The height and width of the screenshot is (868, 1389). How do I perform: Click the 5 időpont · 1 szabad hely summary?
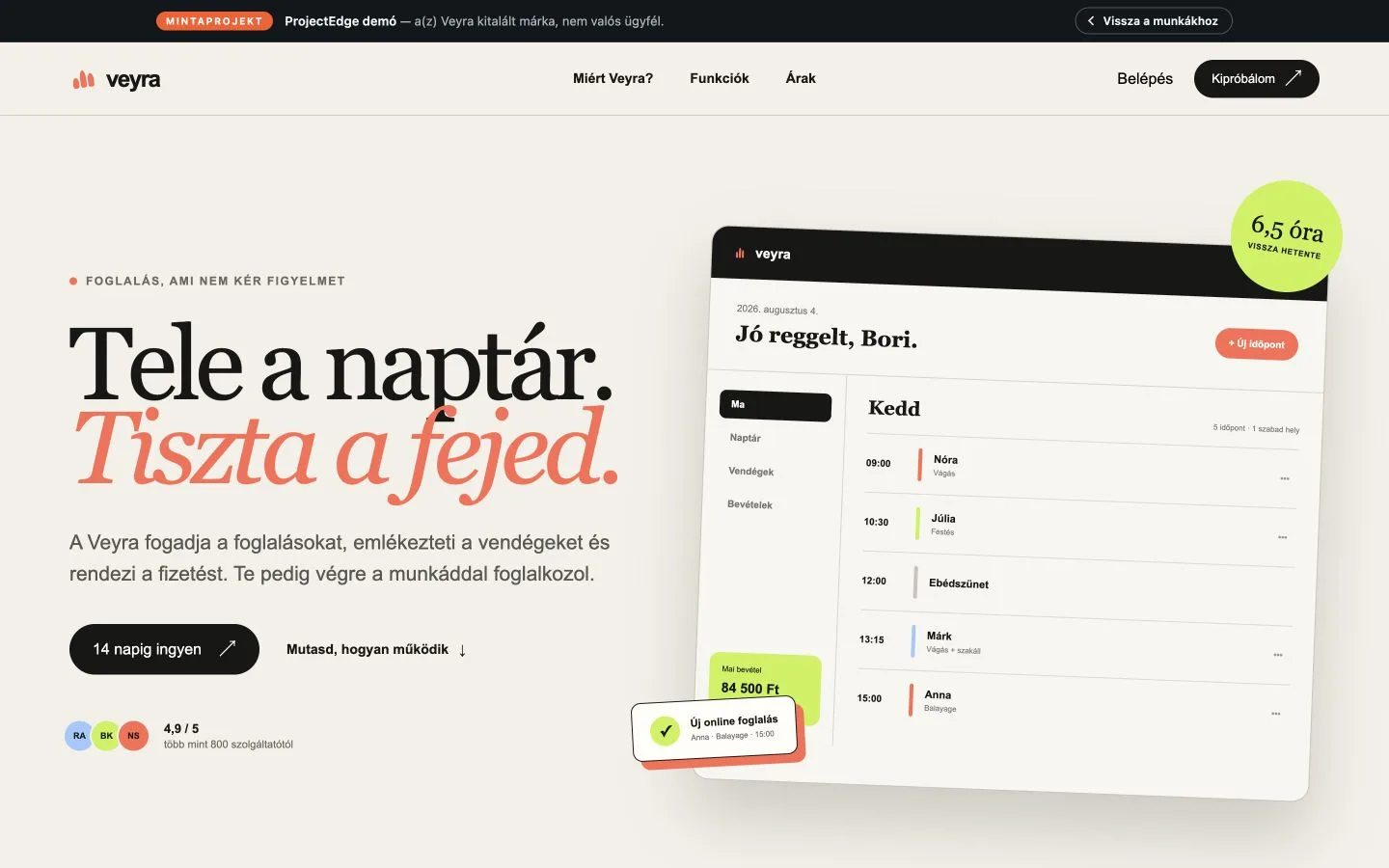point(1256,428)
